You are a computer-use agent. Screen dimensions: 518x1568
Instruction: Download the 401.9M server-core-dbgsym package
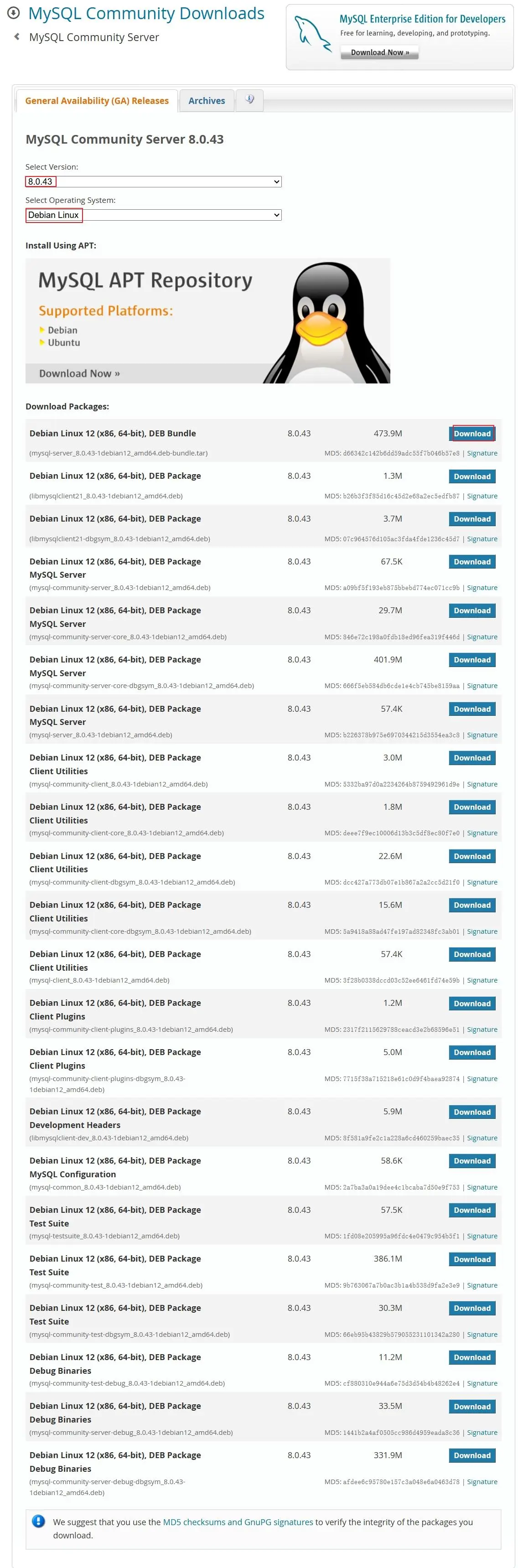[472, 659]
